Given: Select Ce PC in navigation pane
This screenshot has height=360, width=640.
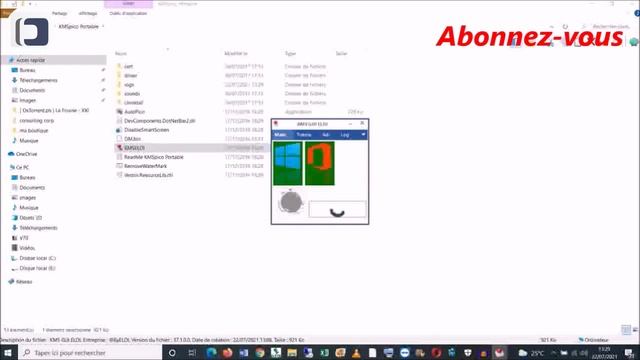Looking at the screenshot, I should 22,167.
